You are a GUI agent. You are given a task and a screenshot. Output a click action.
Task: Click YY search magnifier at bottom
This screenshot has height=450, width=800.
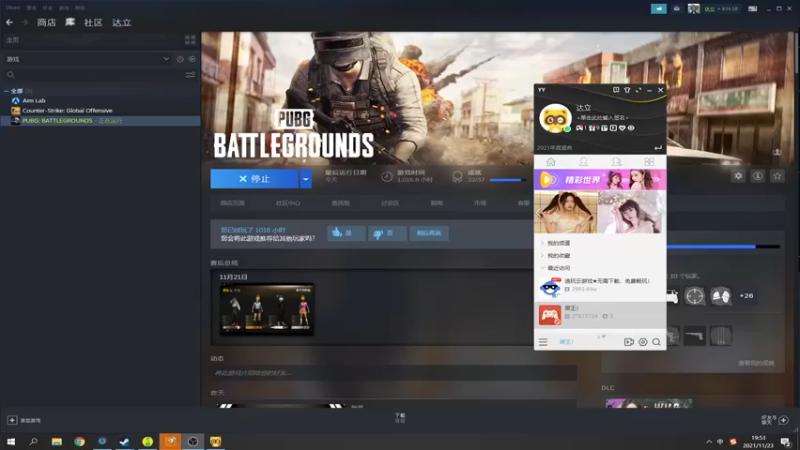657,342
